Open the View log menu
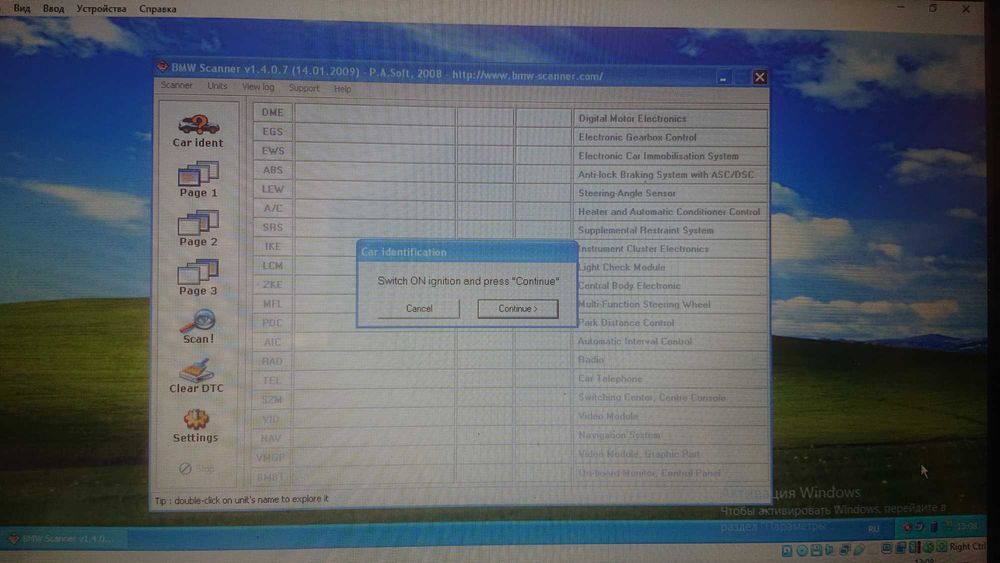The width and height of the screenshot is (1000, 563). (258, 87)
